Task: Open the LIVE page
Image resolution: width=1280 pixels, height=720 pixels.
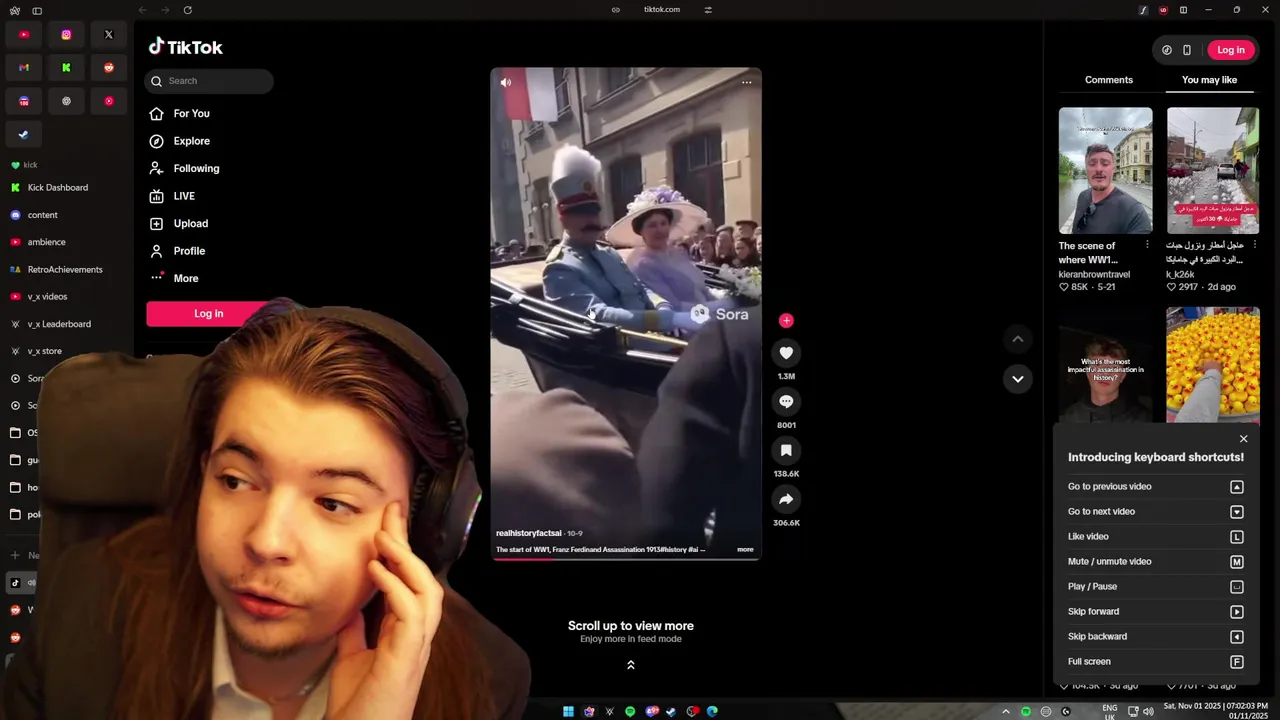Action: pos(172,196)
